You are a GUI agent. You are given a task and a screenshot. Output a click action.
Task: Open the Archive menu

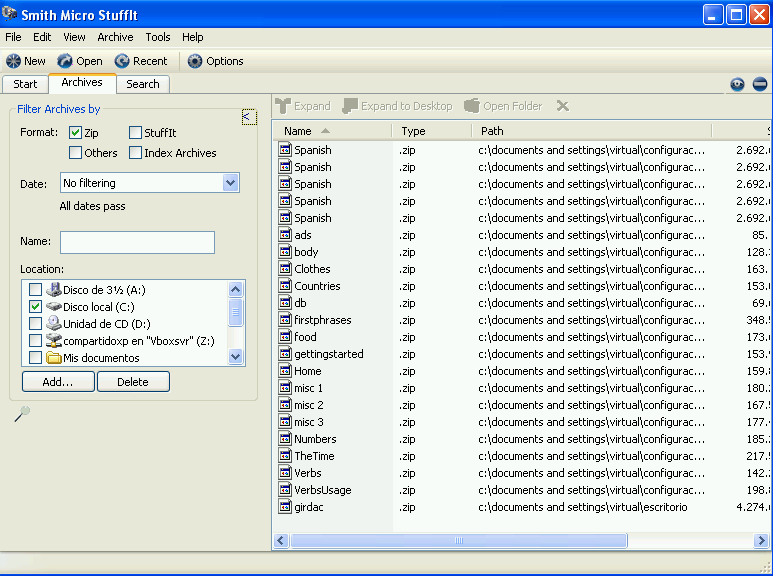[x=115, y=37]
